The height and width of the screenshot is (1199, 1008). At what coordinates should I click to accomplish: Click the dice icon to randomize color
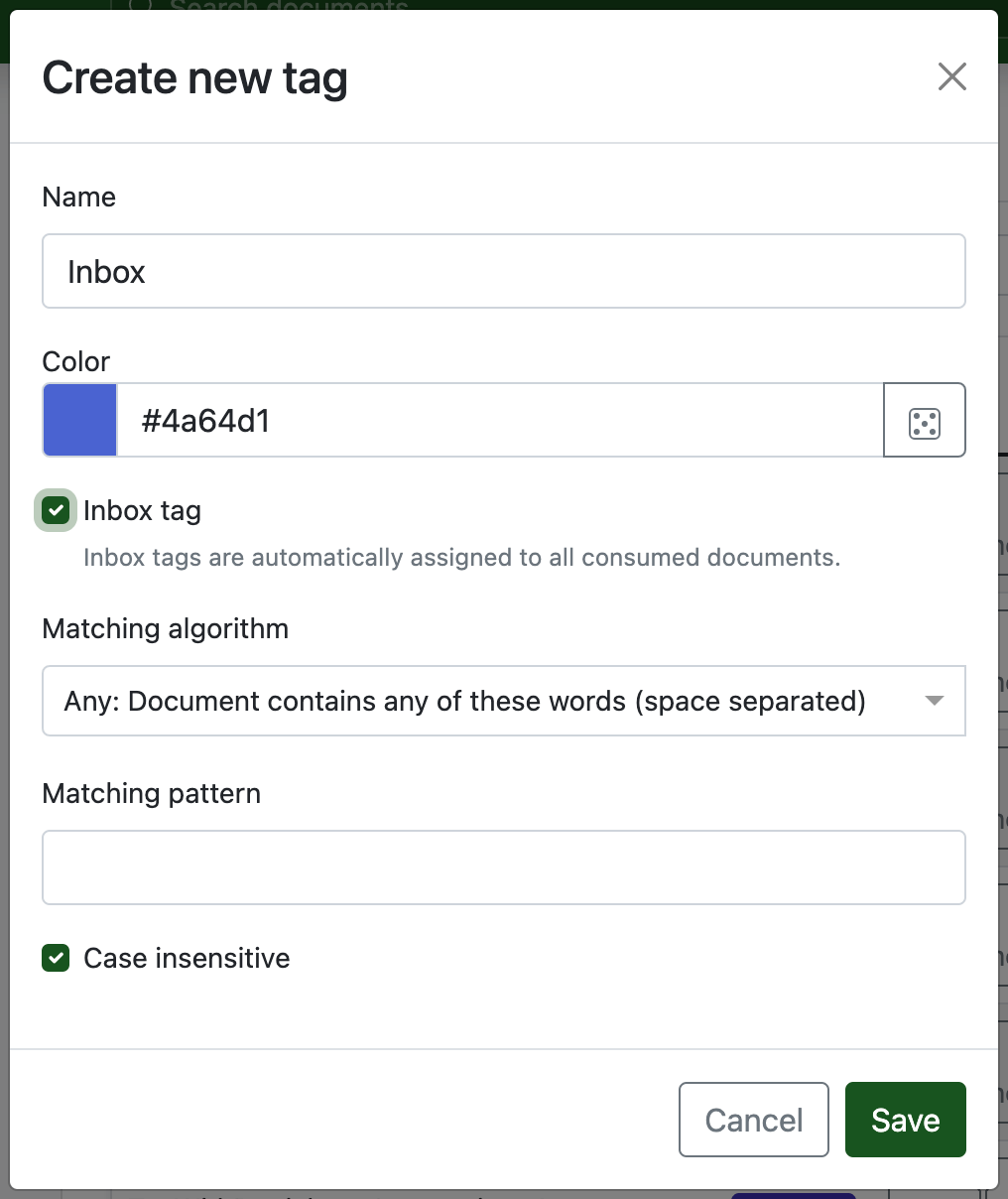click(924, 421)
